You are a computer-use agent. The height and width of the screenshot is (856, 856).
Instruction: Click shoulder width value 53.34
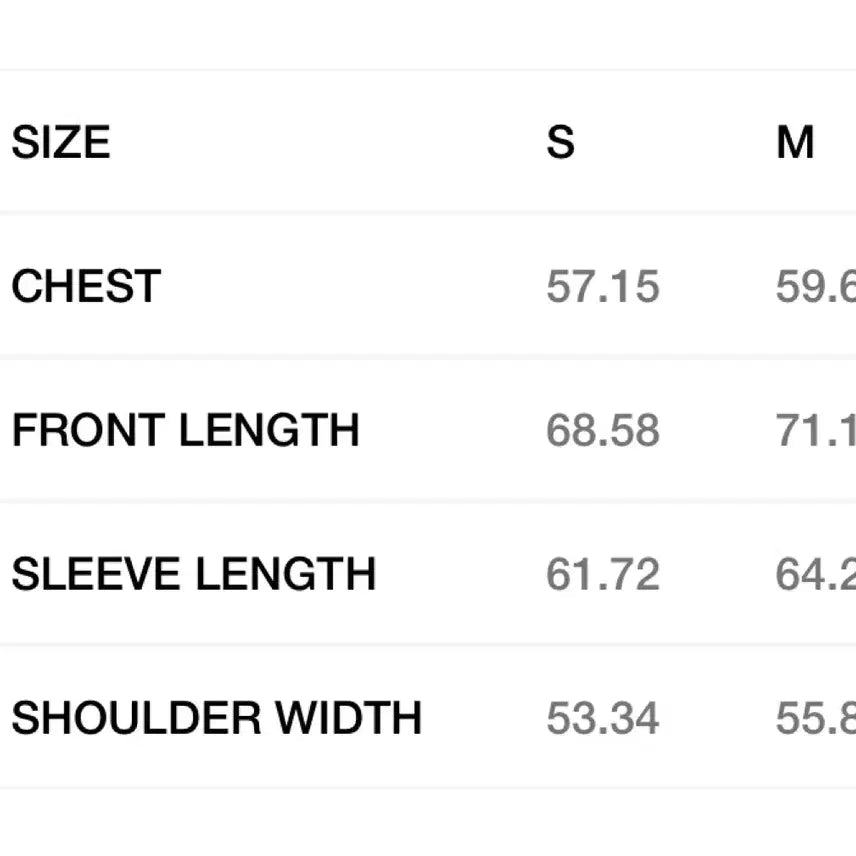coord(603,718)
